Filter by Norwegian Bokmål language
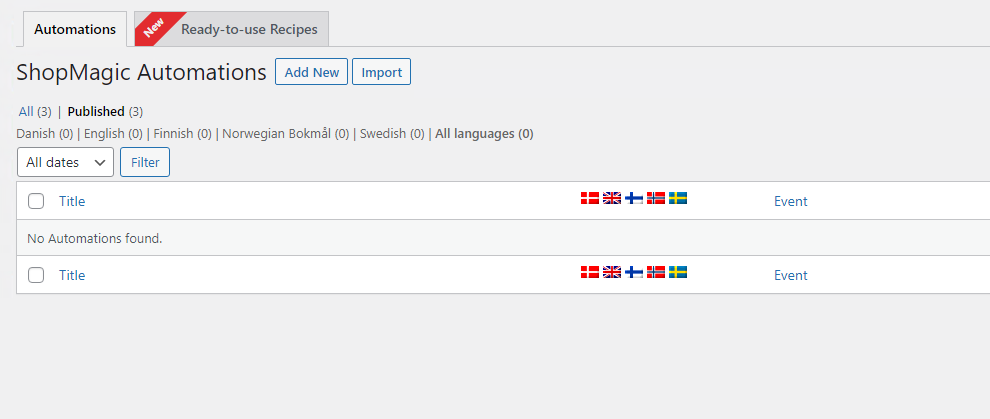This screenshot has height=419, width=990. (278, 134)
